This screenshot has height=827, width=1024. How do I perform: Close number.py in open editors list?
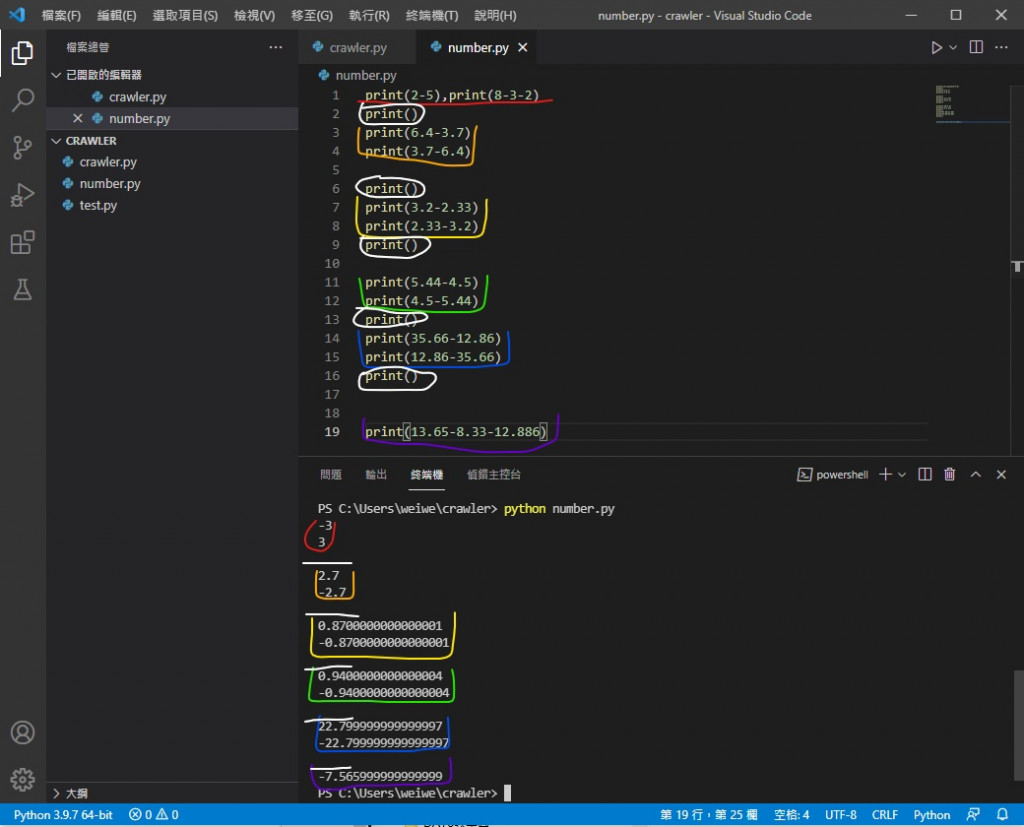pyautogui.click(x=78, y=118)
